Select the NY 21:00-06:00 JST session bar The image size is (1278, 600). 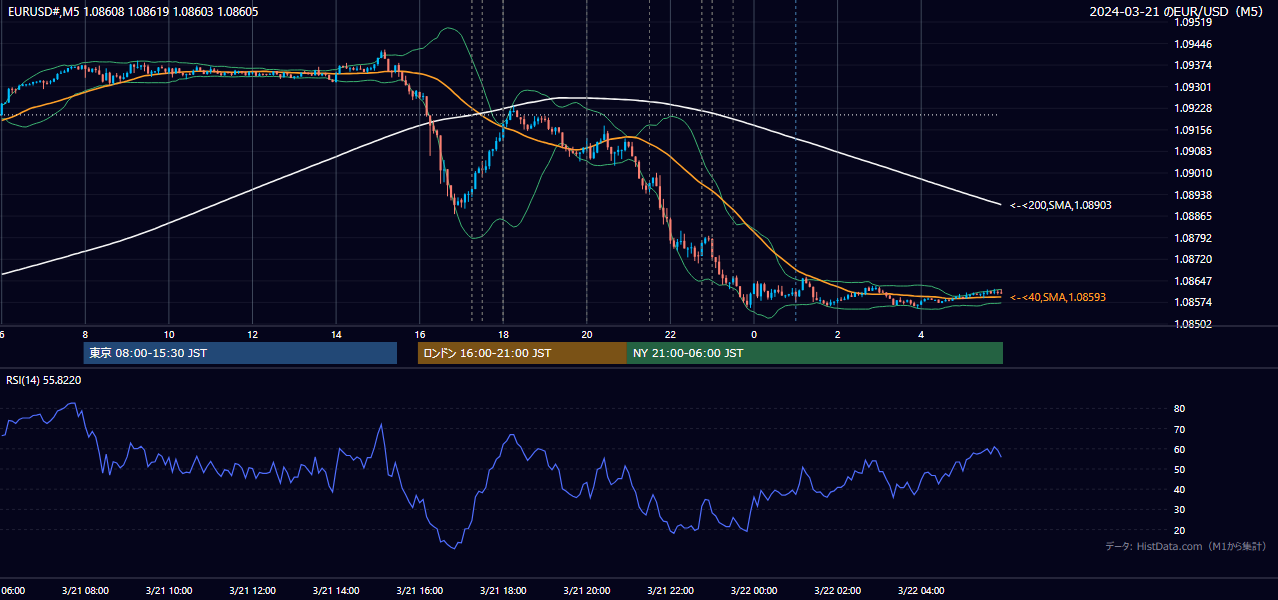pos(815,353)
